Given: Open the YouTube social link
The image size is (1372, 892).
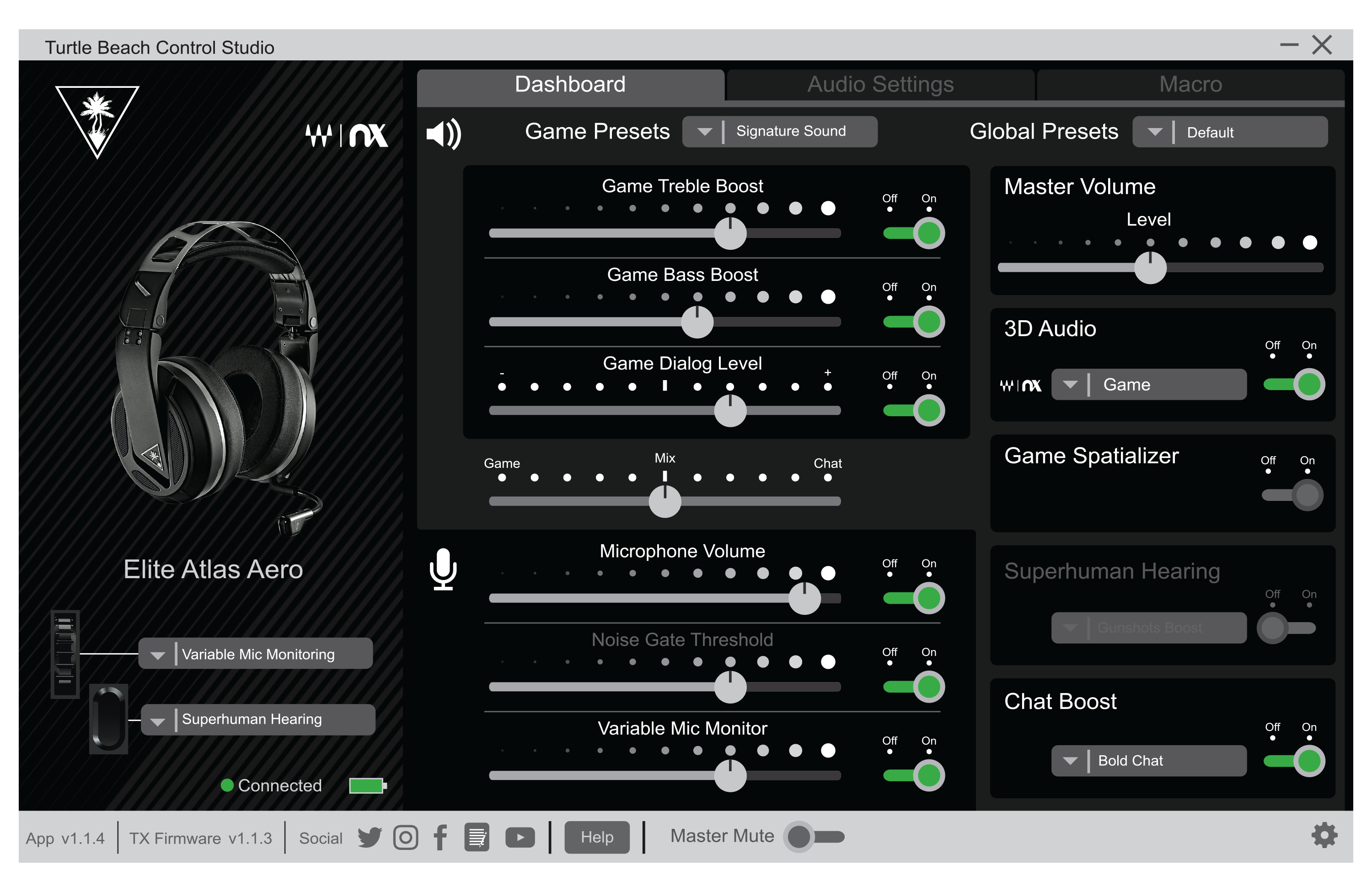Looking at the screenshot, I should [x=520, y=837].
